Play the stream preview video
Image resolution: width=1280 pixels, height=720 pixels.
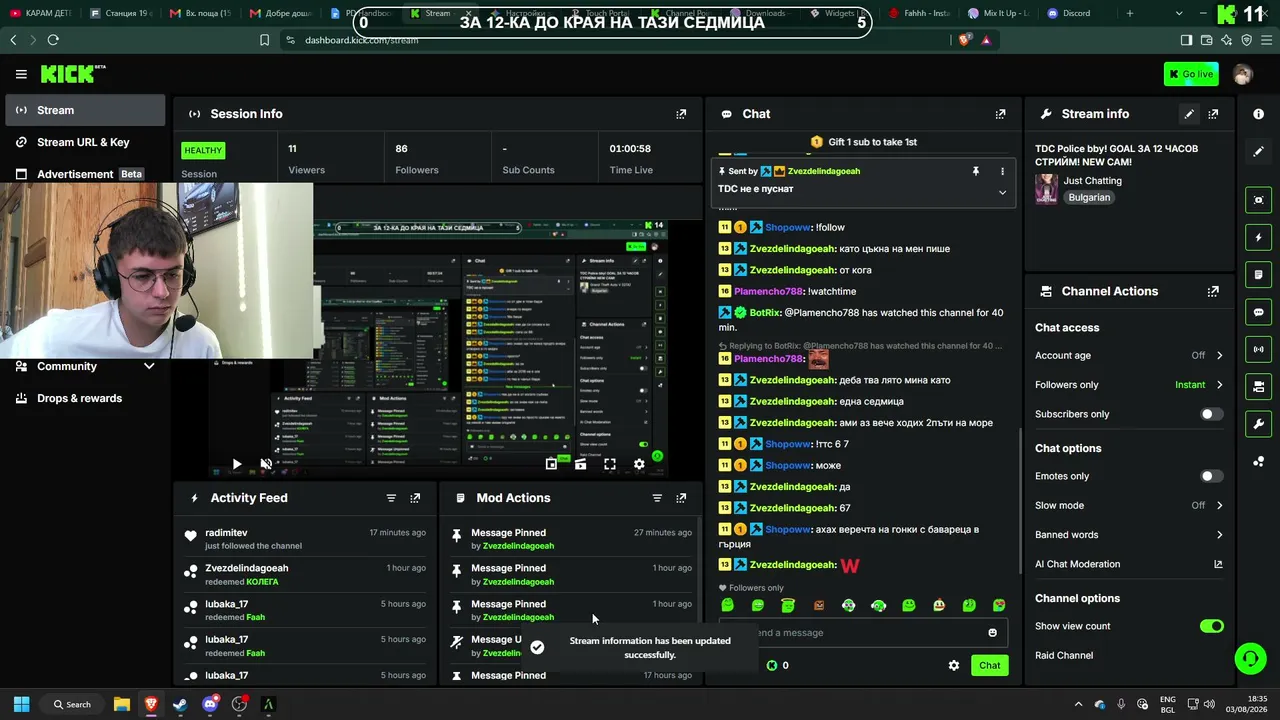(x=236, y=464)
